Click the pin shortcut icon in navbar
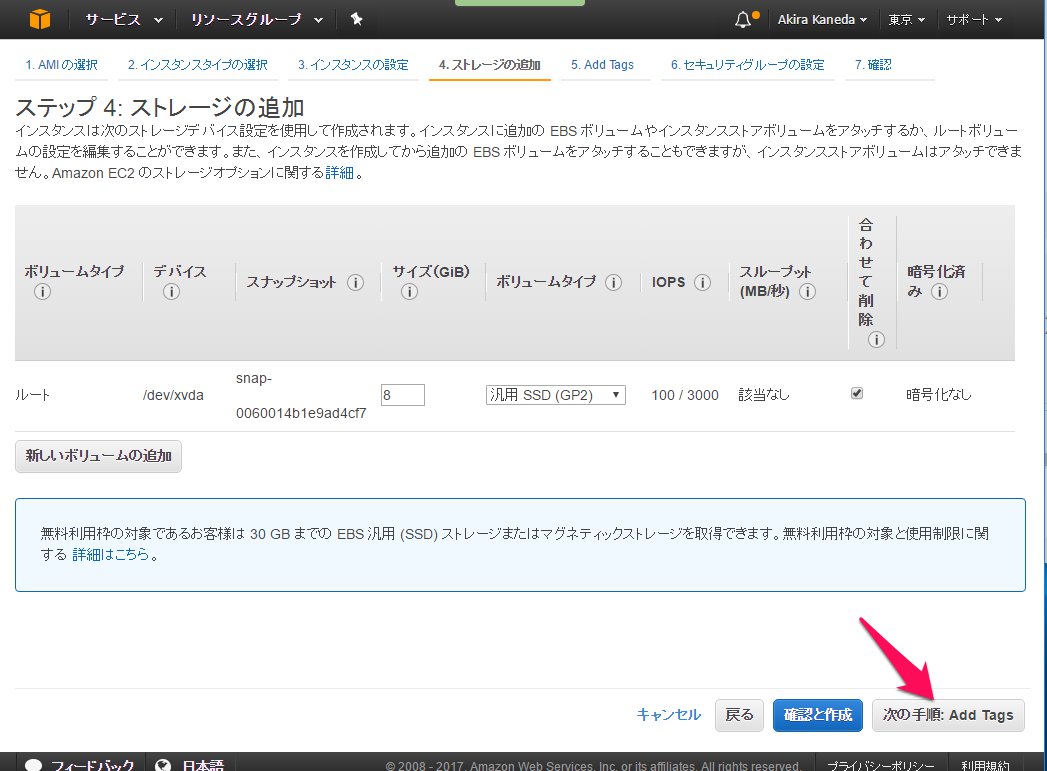Screen dimensions: 1047x771 pos(357,19)
